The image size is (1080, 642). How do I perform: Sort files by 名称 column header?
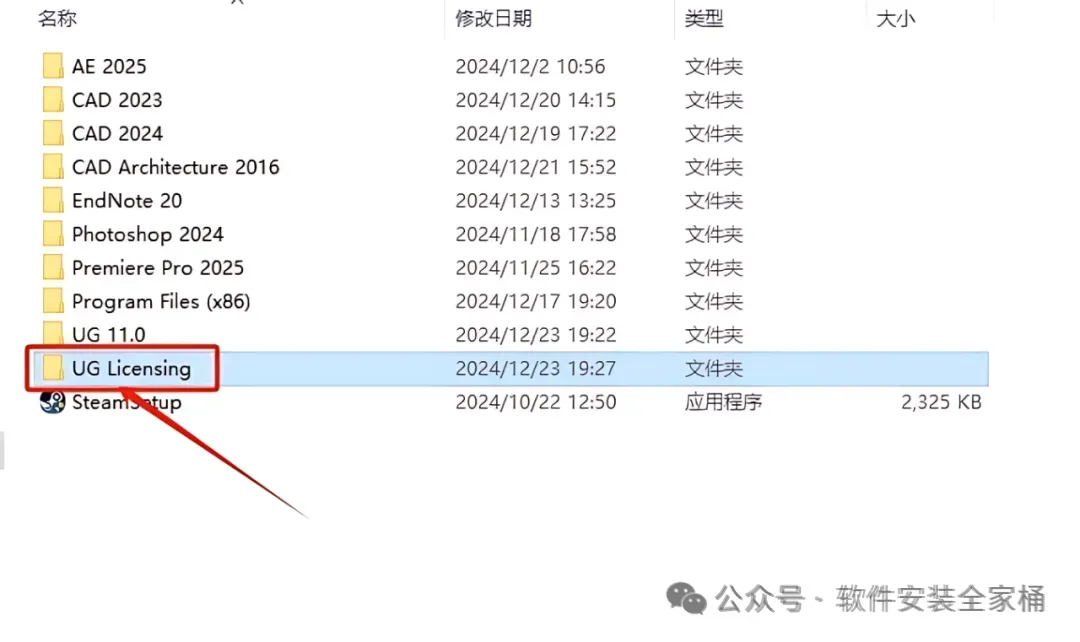click(x=57, y=19)
